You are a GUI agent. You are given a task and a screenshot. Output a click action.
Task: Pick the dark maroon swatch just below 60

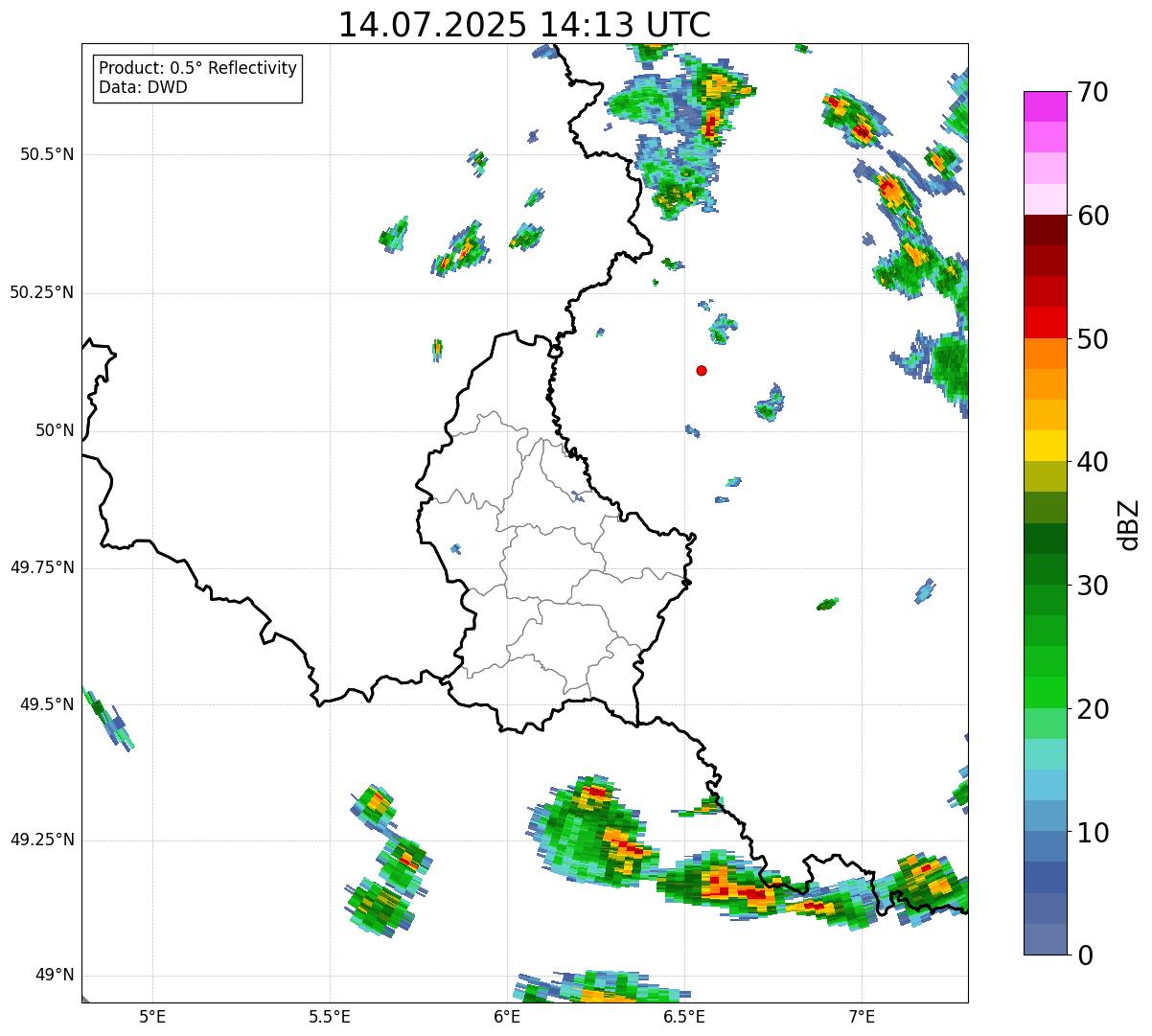pos(1045,230)
